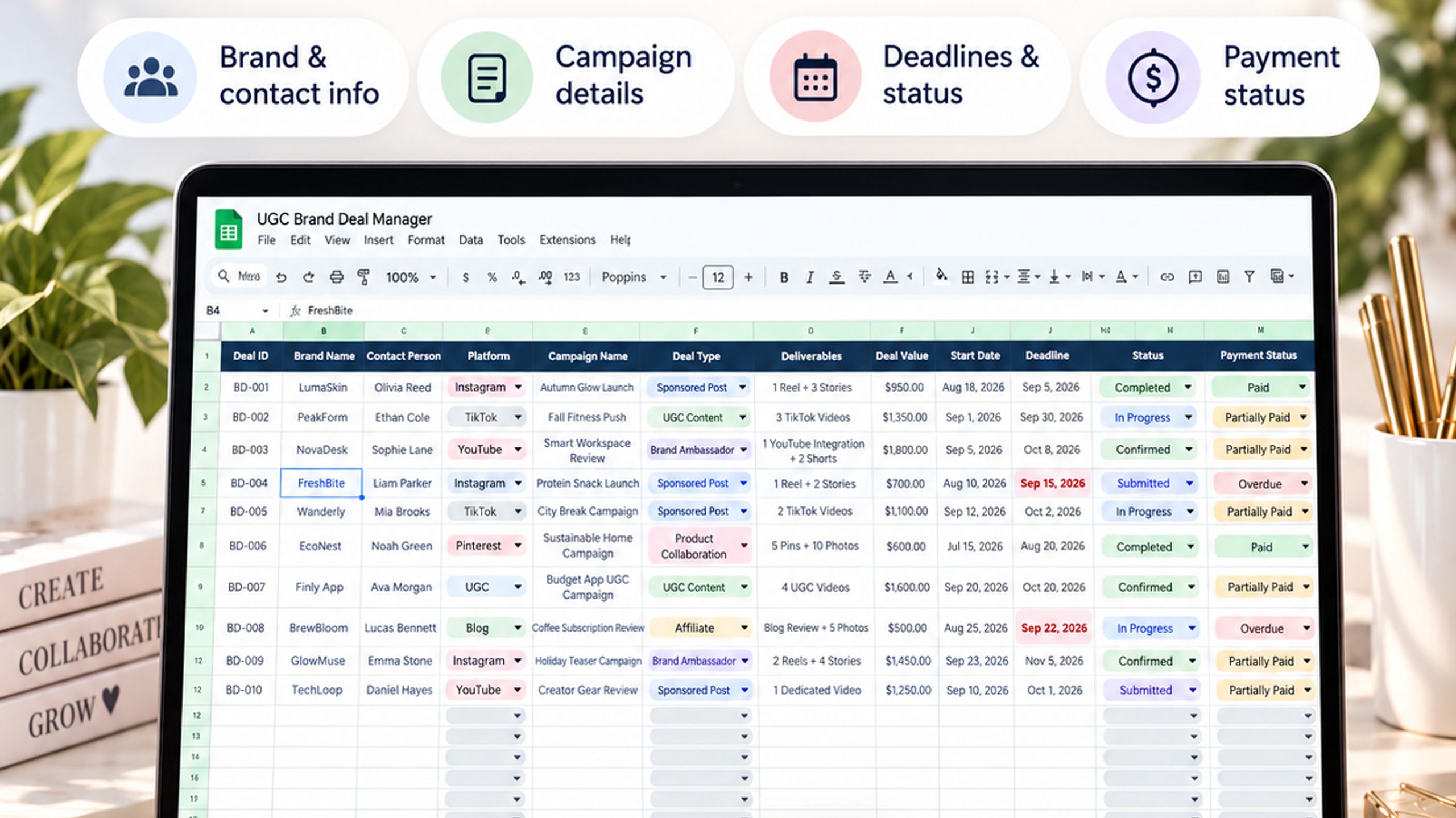Format as currency with dollar icon

466,277
